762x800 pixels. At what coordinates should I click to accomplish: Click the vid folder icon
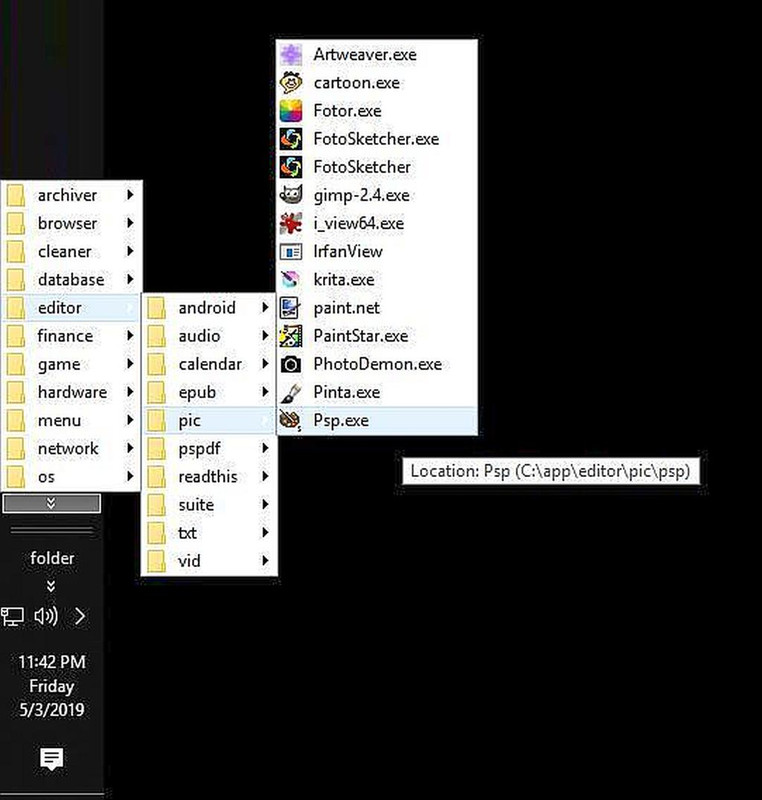tap(157, 561)
